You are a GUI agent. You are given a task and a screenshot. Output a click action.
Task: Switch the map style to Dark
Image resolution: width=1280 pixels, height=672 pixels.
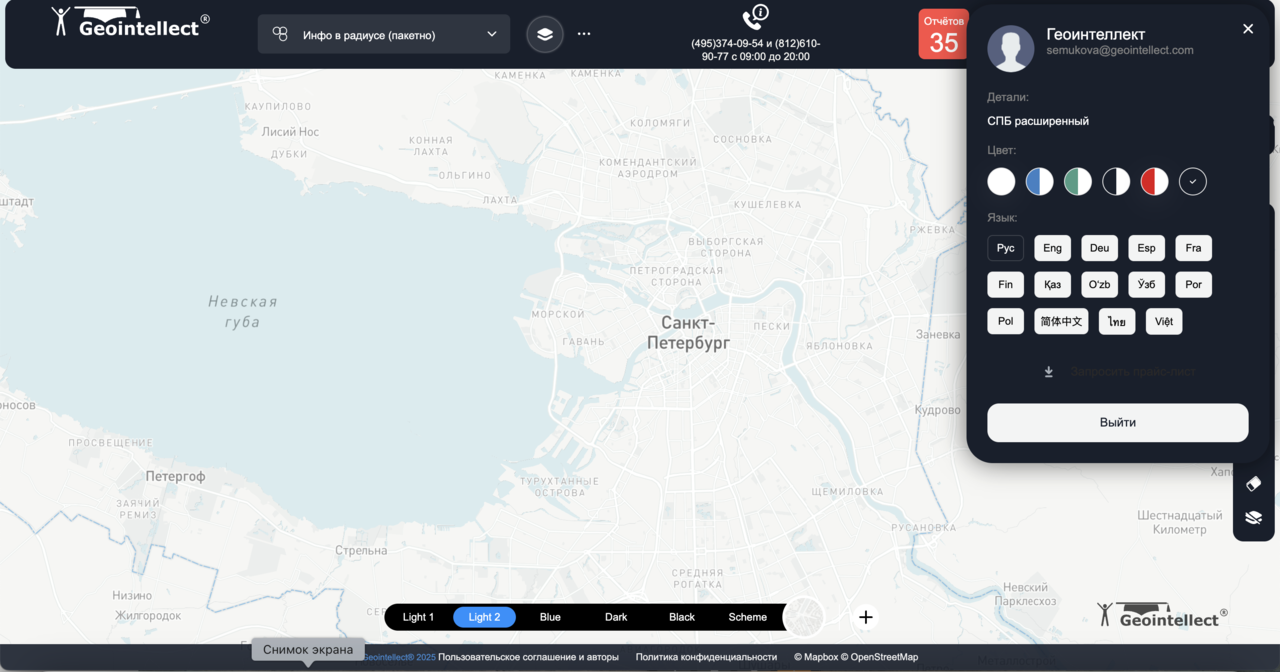(x=616, y=617)
